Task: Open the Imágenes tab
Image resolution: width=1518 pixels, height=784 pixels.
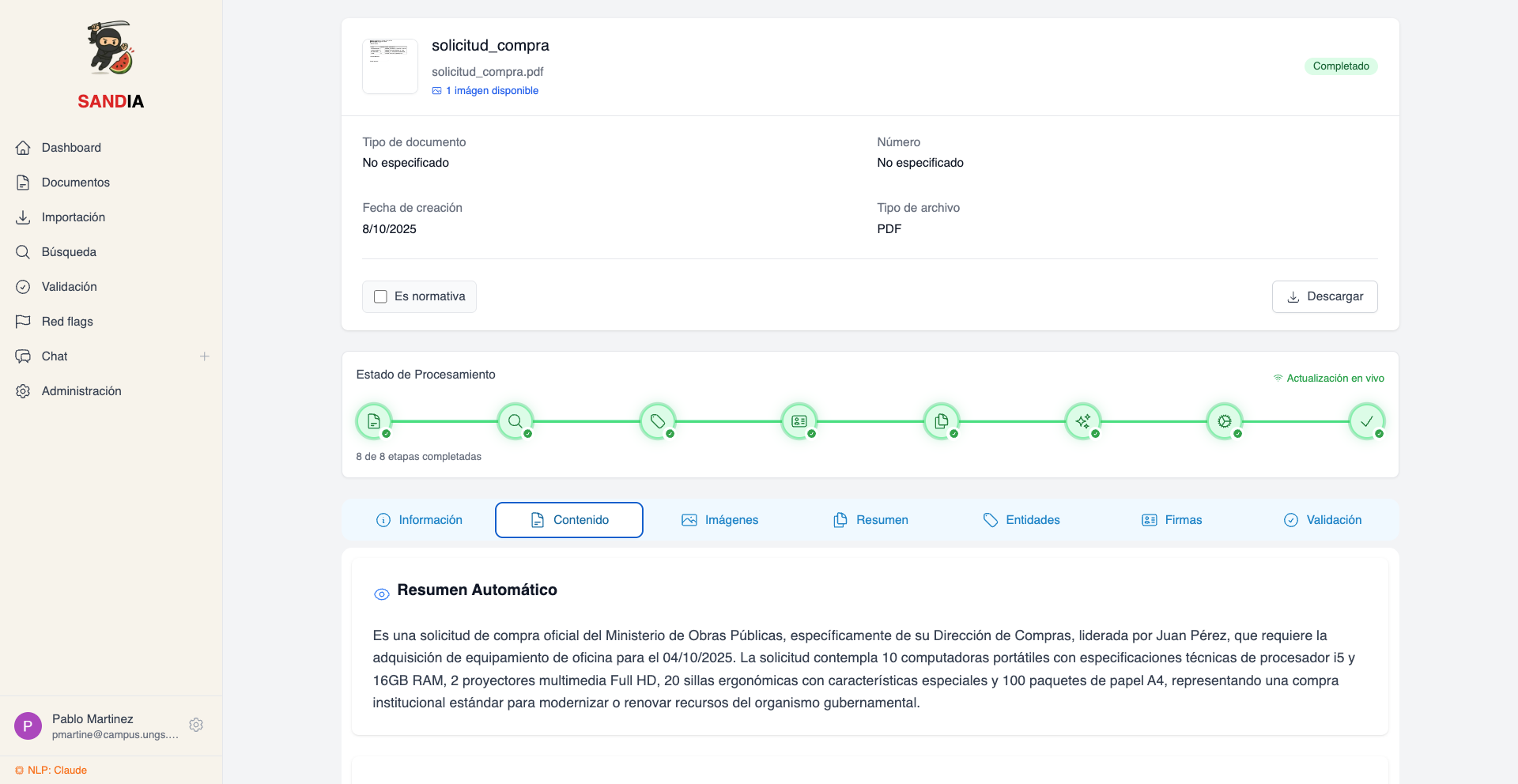Action: (x=719, y=520)
